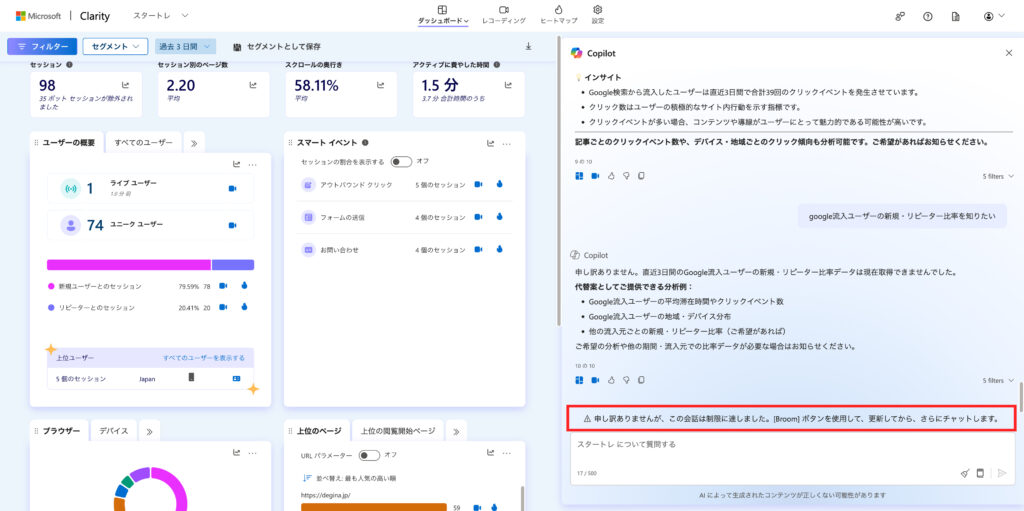Toggle session percentage display in Smart Events

pos(401,161)
